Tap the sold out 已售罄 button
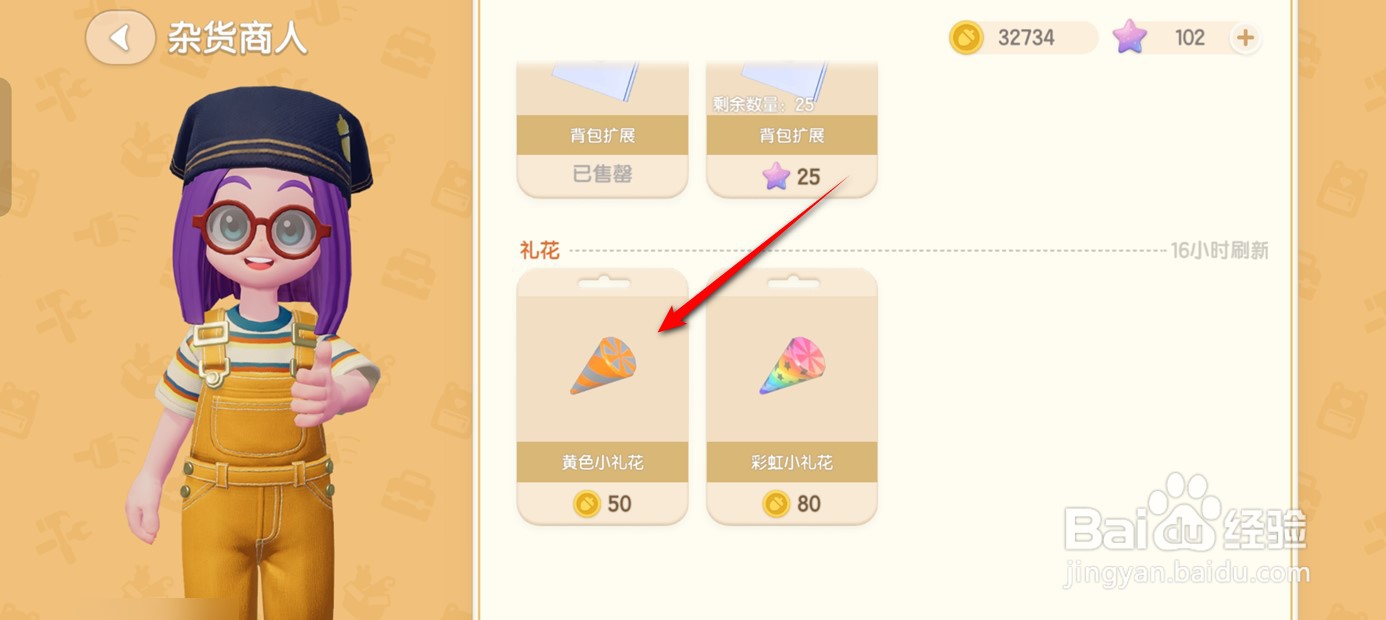The height and width of the screenshot is (620, 1386). pyautogui.click(x=602, y=175)
